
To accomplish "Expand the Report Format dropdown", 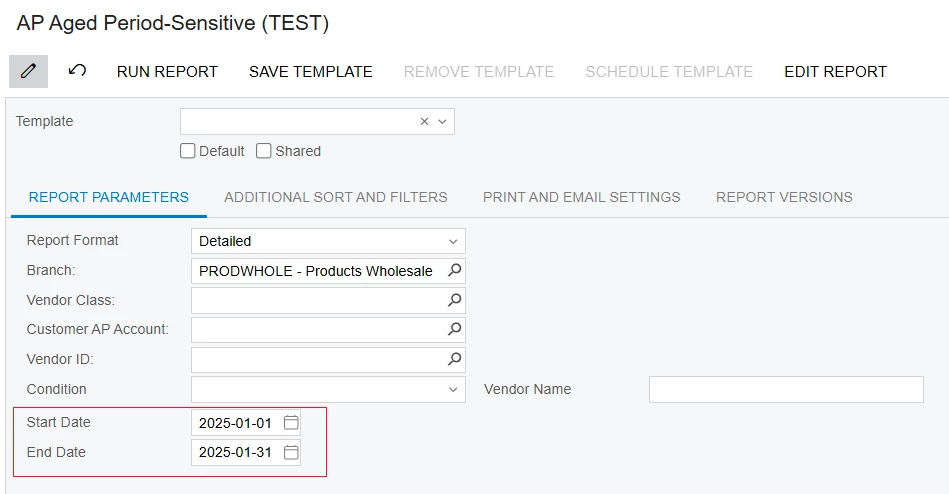I will [x=453, y=241].
